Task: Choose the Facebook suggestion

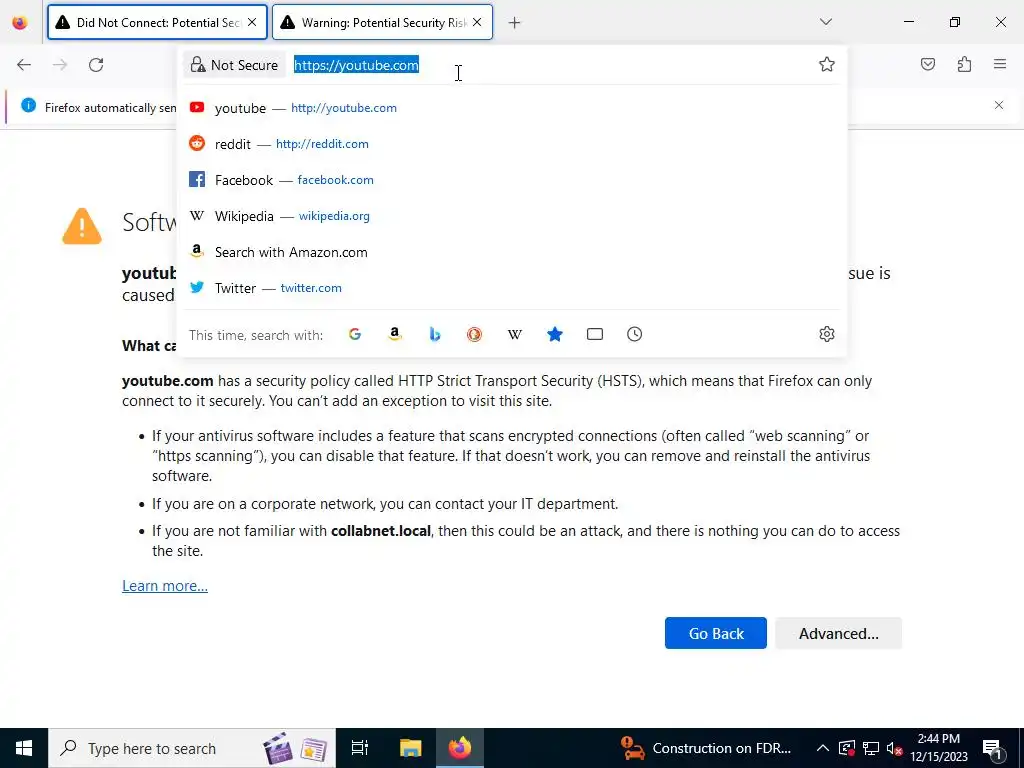Action: click(x=512, y=180)
